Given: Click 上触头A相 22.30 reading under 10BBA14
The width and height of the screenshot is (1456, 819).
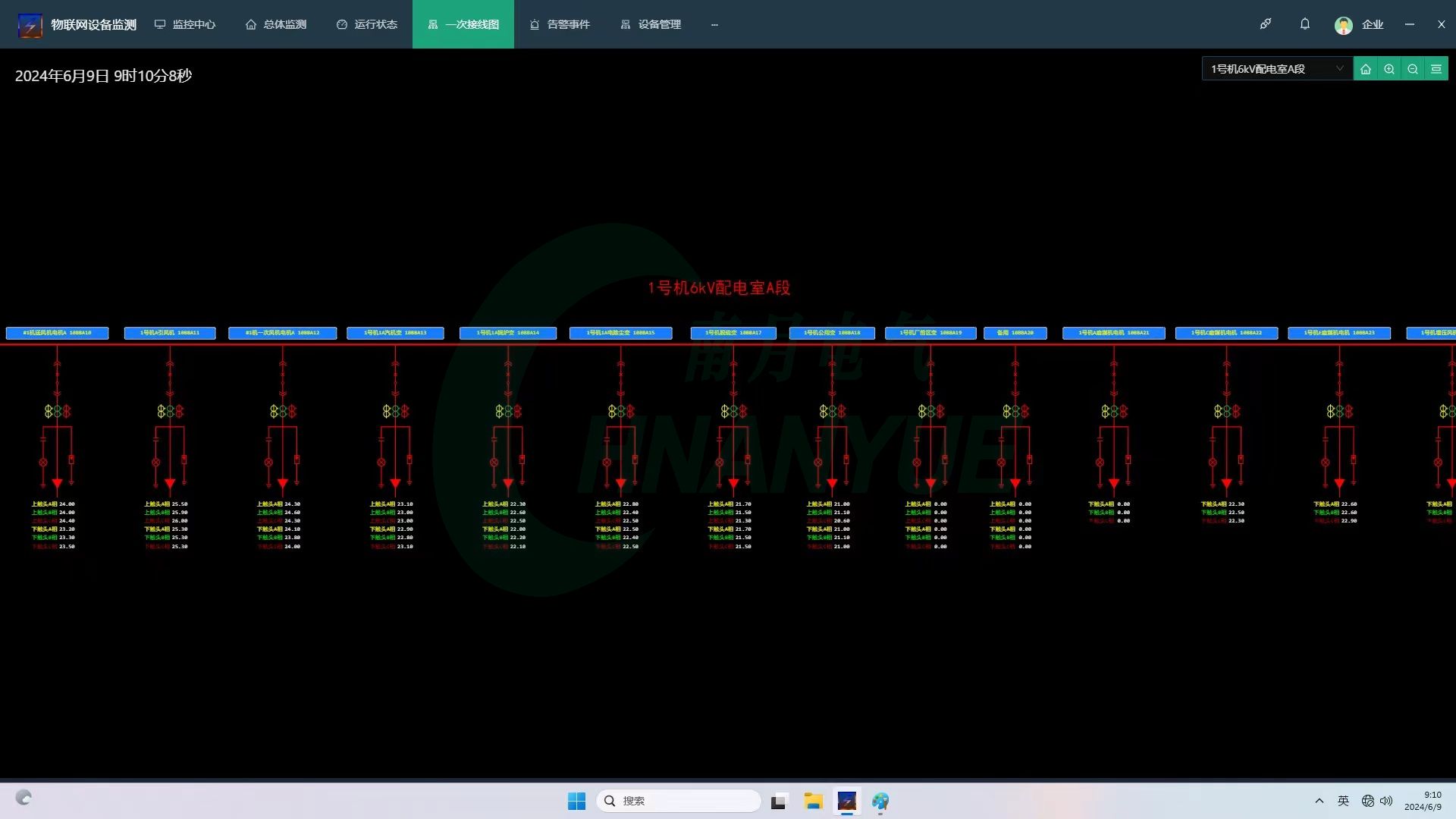Looking at the screenshot, I should coord(504,504).
